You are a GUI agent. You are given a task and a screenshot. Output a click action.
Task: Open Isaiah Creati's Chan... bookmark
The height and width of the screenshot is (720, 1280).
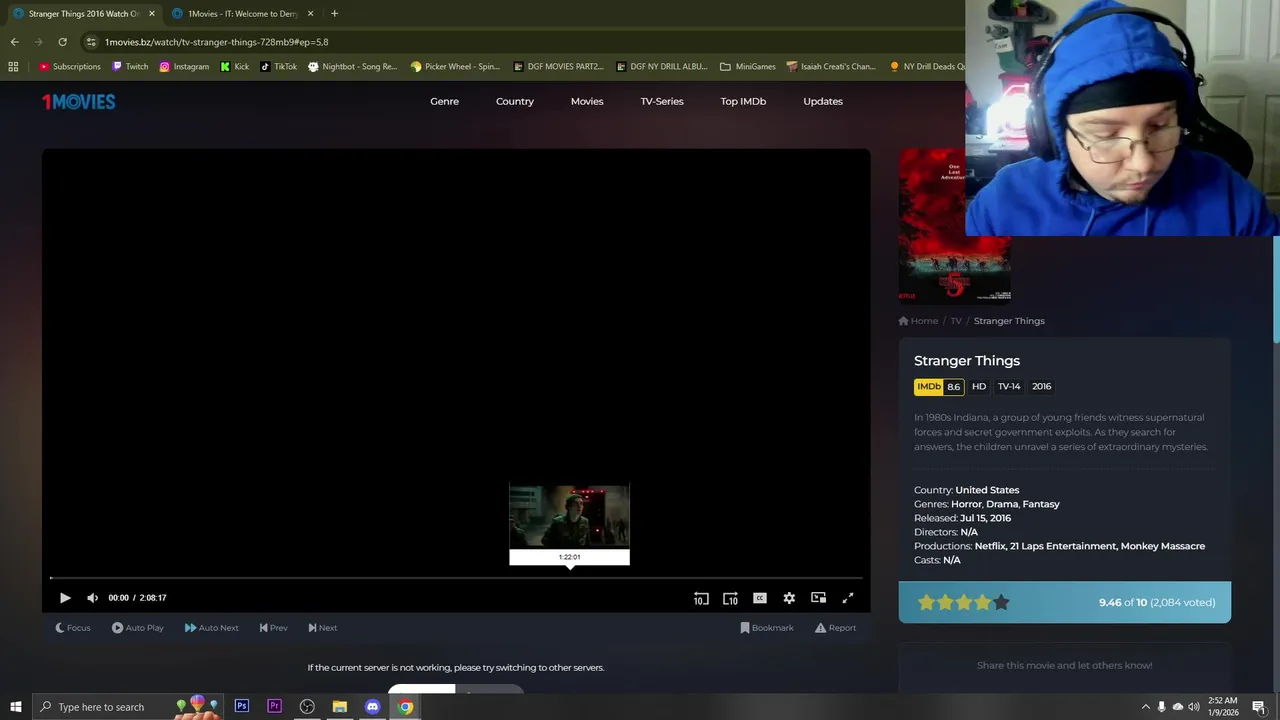pos(831,67)
